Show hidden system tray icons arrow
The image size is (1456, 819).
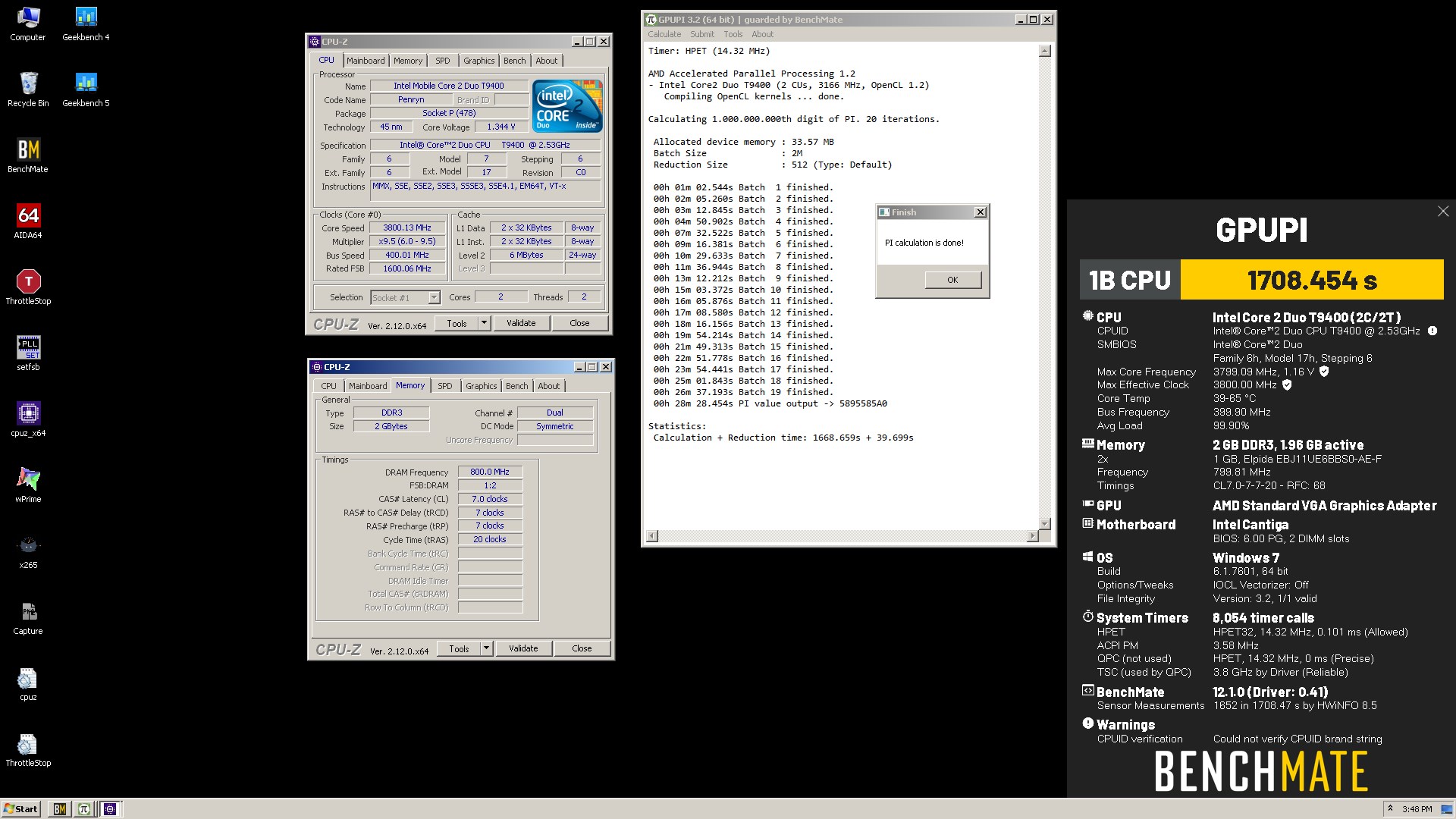pyautogui.click(x=1390, y=809)
